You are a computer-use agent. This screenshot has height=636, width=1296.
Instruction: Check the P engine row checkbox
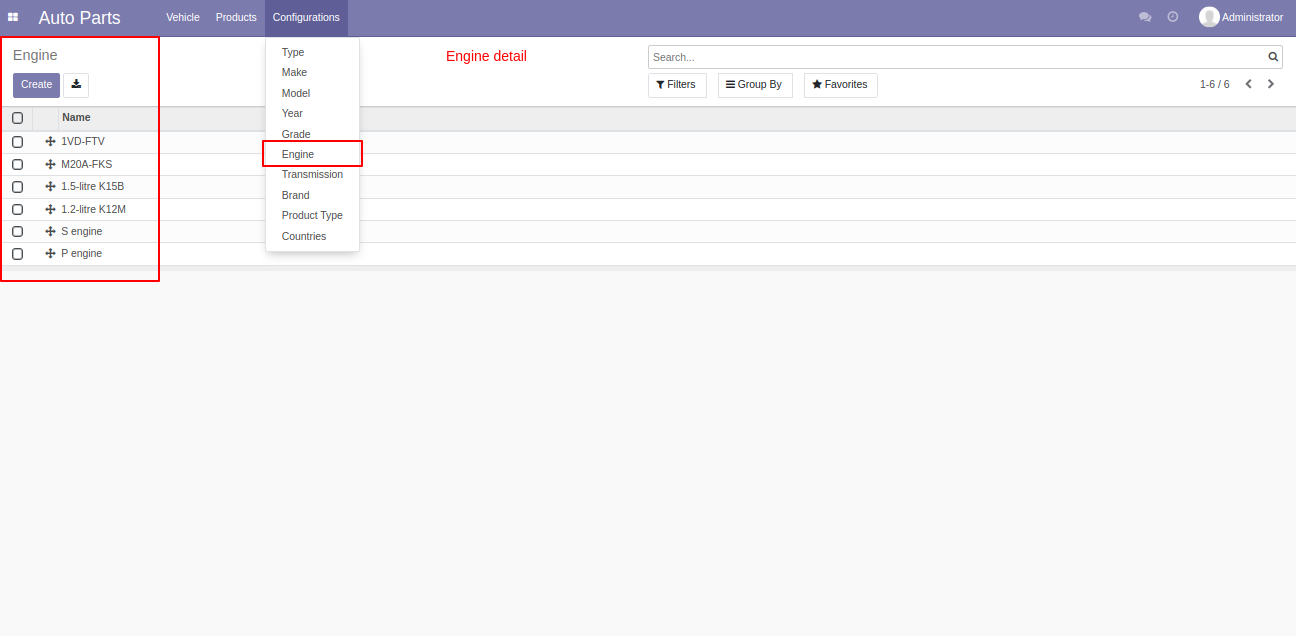pyautogui.click(x=17, y=254)
